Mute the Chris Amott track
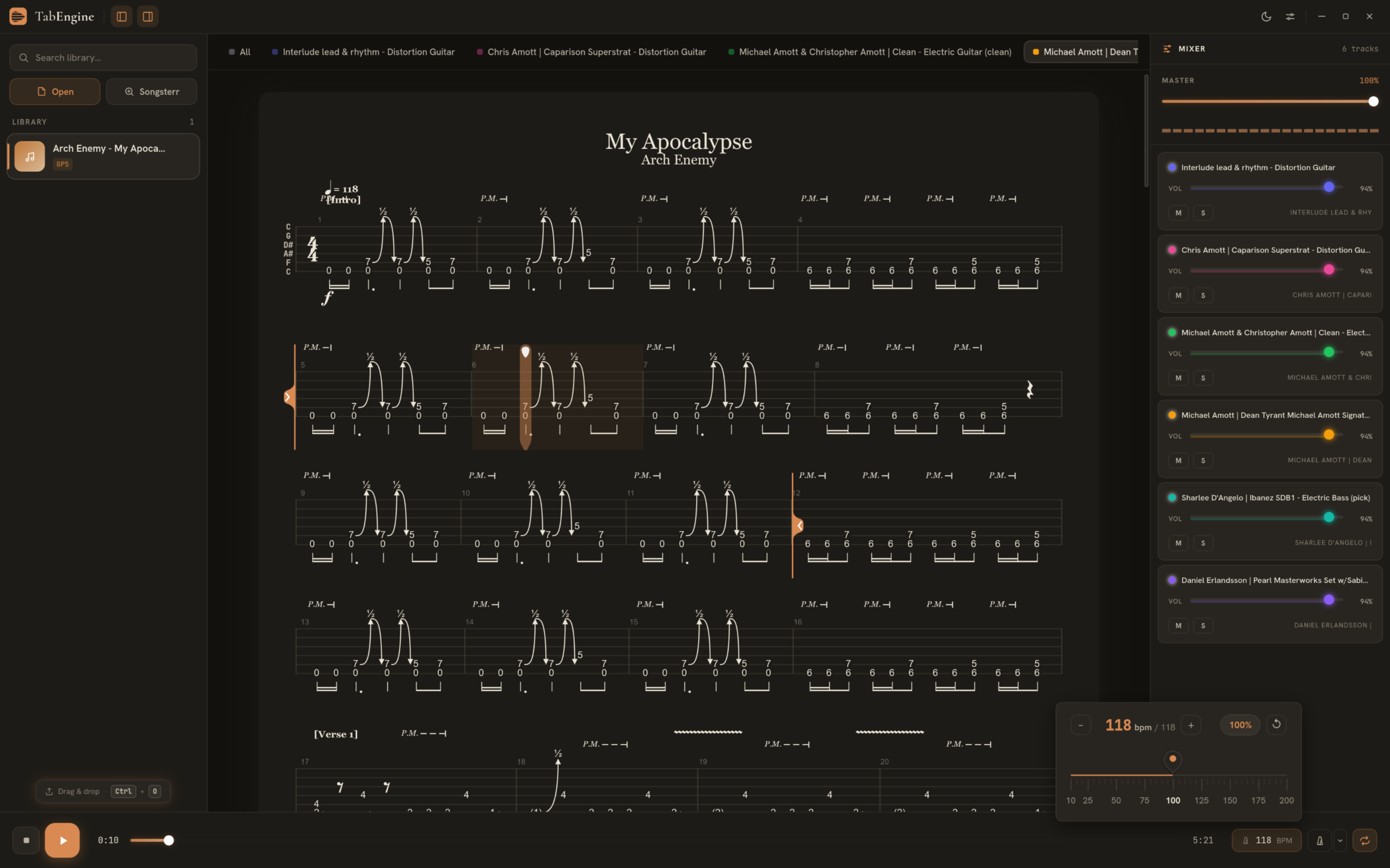The height and width of the screenshot is (868, 1390). [1178, 295]
